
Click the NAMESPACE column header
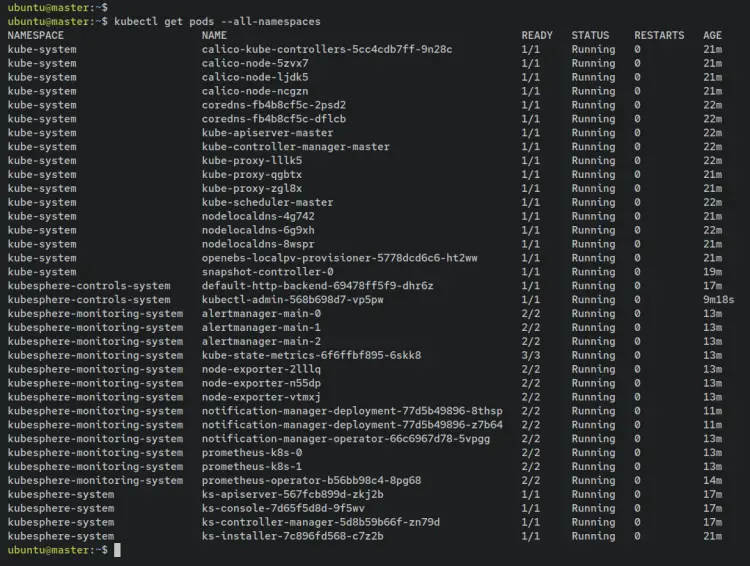pyautogui.click(x=35, y=35)
